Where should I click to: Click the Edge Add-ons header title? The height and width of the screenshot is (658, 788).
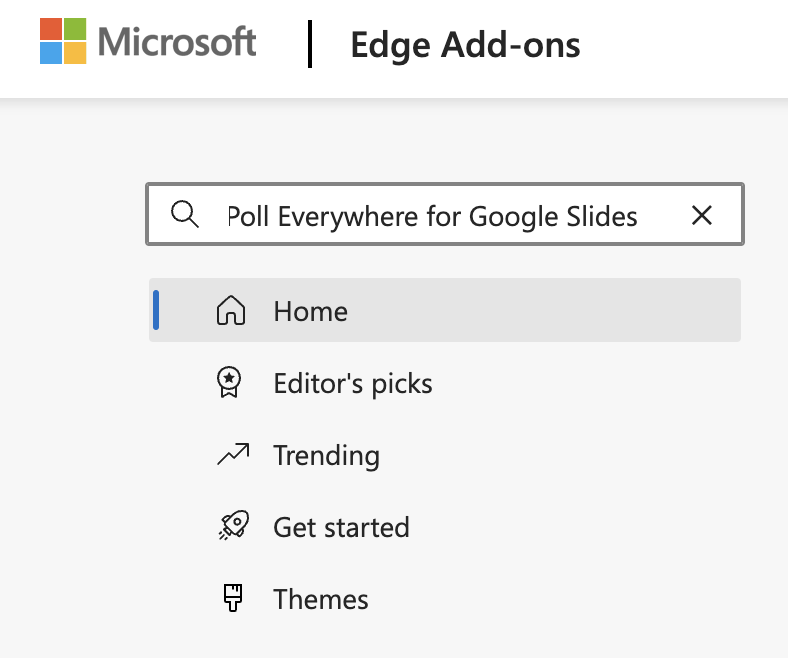click(465, 45)
